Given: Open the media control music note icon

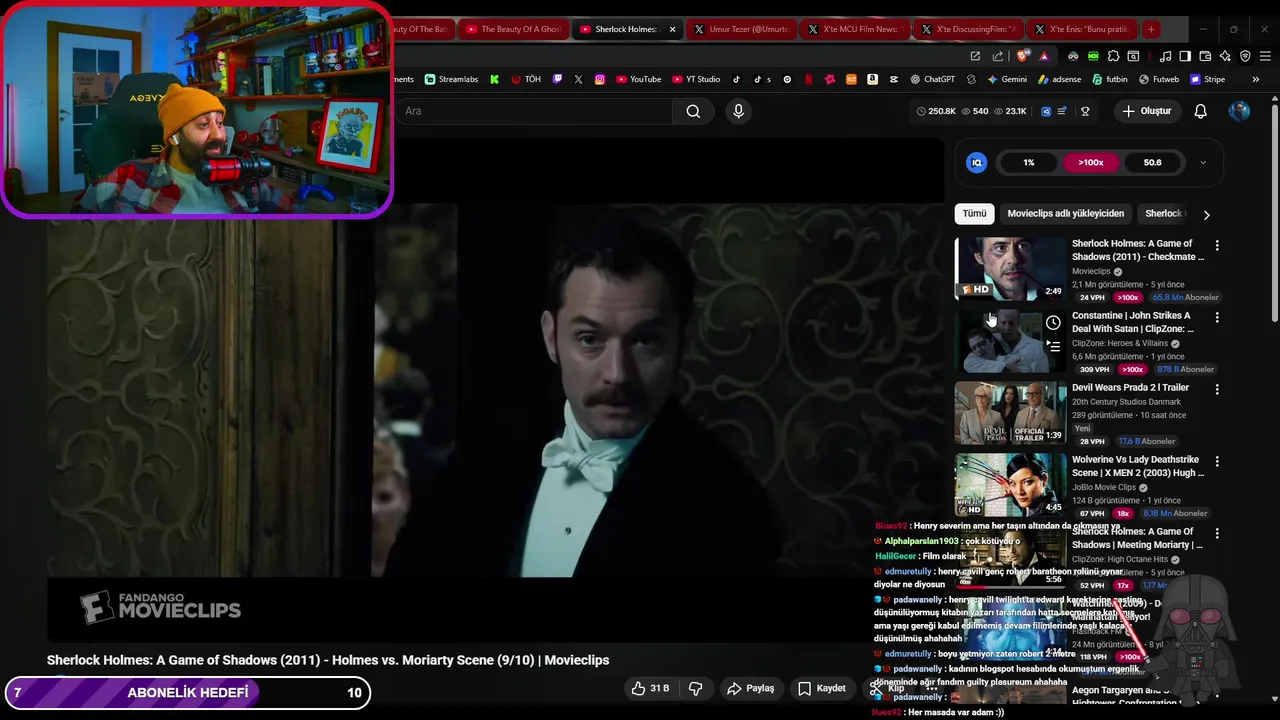Looking at the screenshot, I should click(x=1165, y=56).
